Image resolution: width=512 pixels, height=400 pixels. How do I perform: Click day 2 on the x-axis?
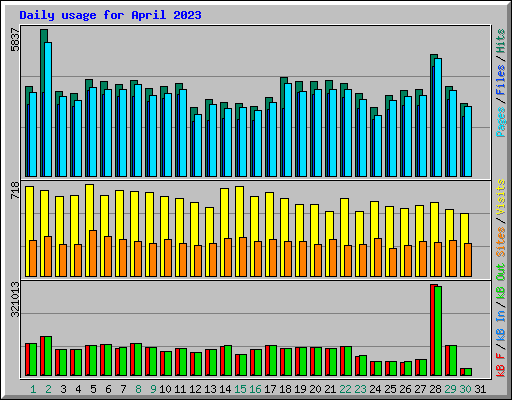tap(48, 389)
